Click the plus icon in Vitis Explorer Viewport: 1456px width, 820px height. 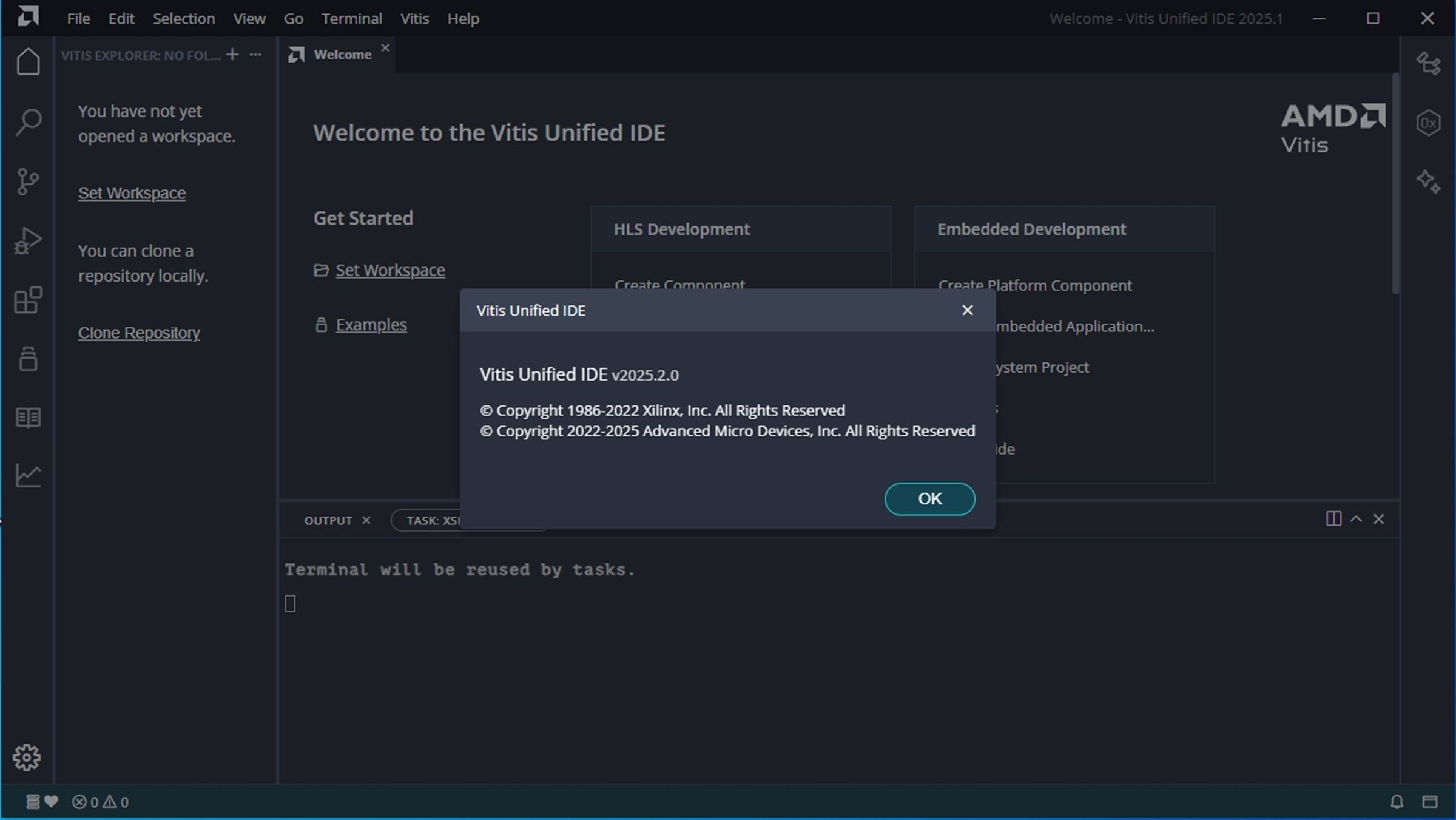click(232, 55)
